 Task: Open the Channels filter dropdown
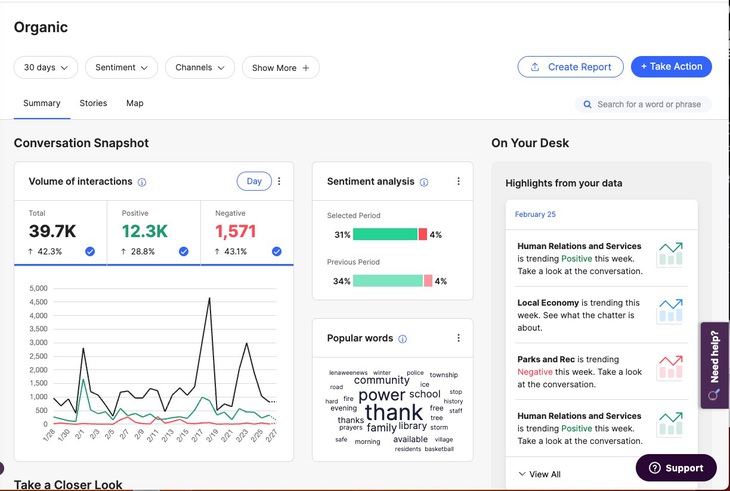[x=199, y=67]
